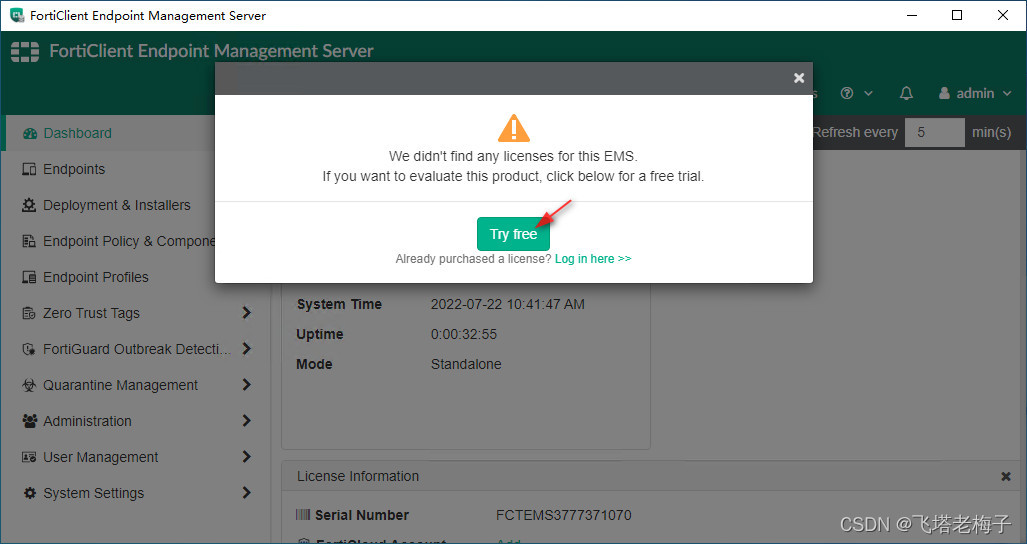Click the System Time value
This screenshot has width=1027, height=544.
508,304
